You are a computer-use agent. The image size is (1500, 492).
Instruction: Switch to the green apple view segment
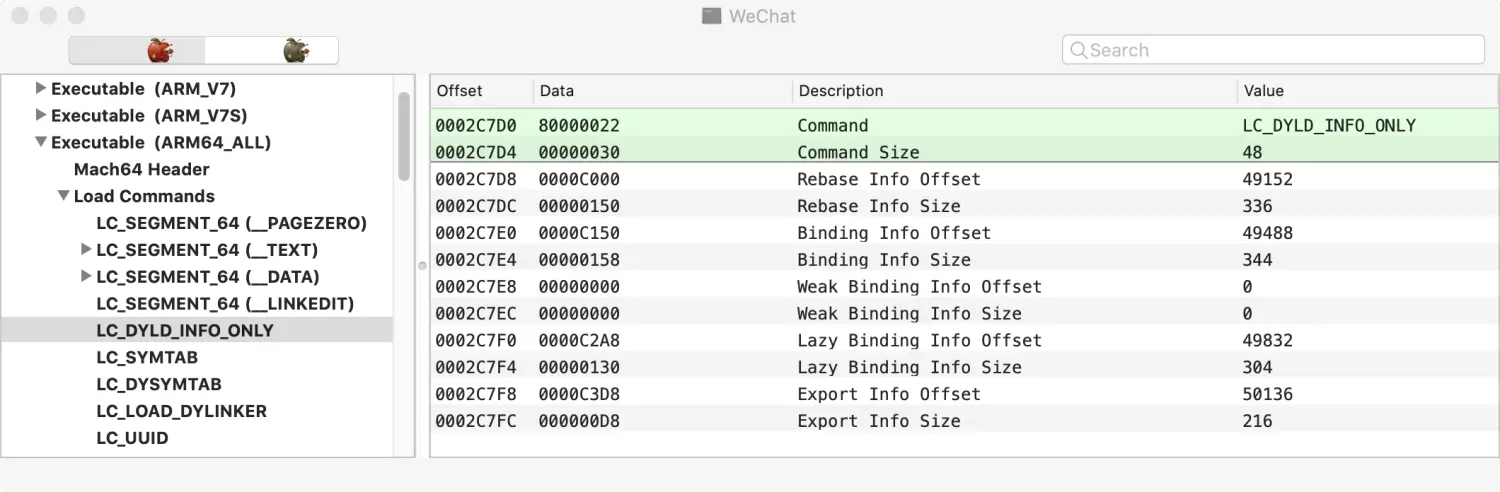pos(295,50)
